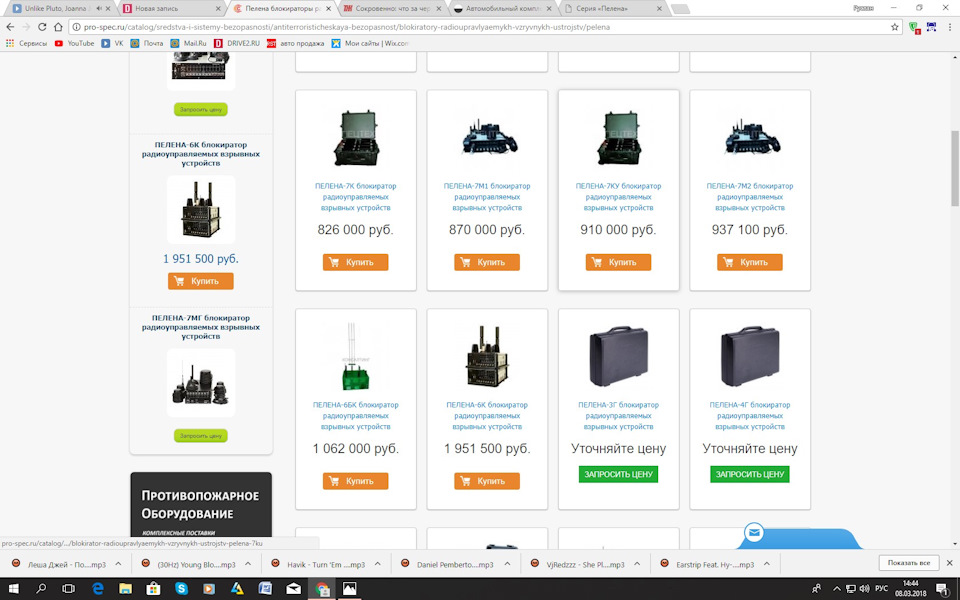Image resolution: width=960 pixels, height=600 pixels.
Task: Click ПЕЛЕНА-7М2 product image
Action: click(751, 138)
